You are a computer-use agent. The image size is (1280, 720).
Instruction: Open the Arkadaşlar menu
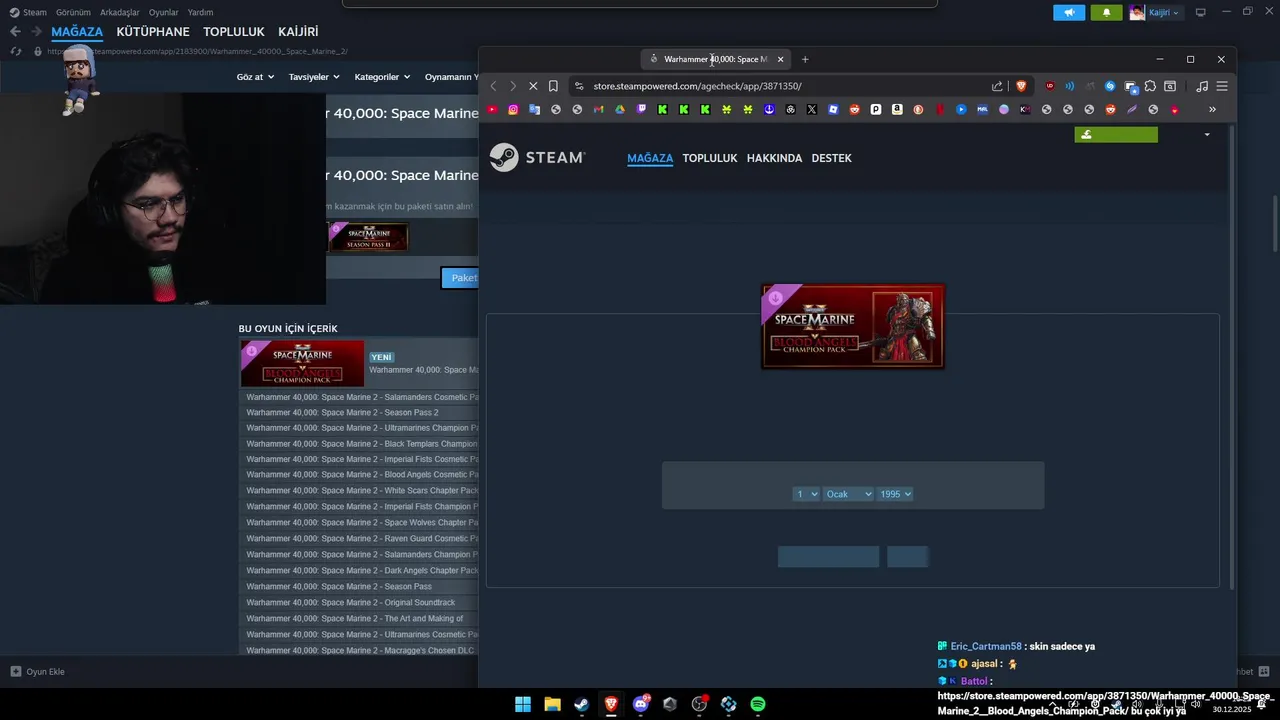(120, 13)
